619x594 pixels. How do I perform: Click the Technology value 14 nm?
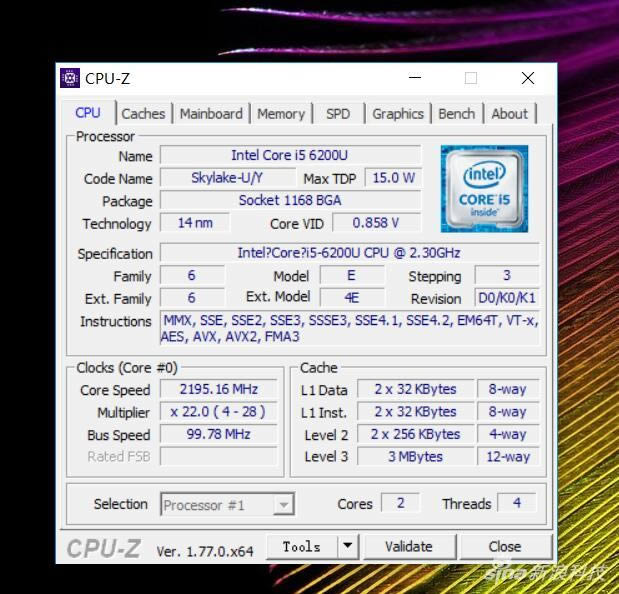(195, 223)
